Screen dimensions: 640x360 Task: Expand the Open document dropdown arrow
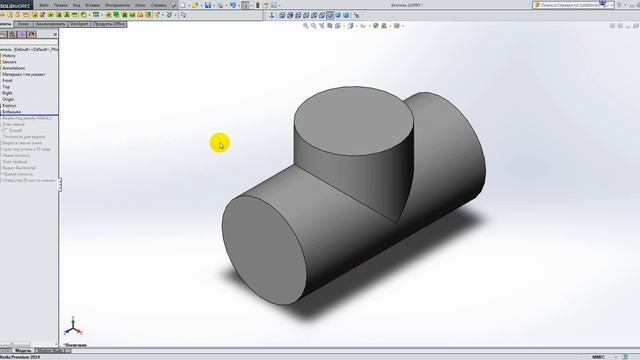pos(201,6)
